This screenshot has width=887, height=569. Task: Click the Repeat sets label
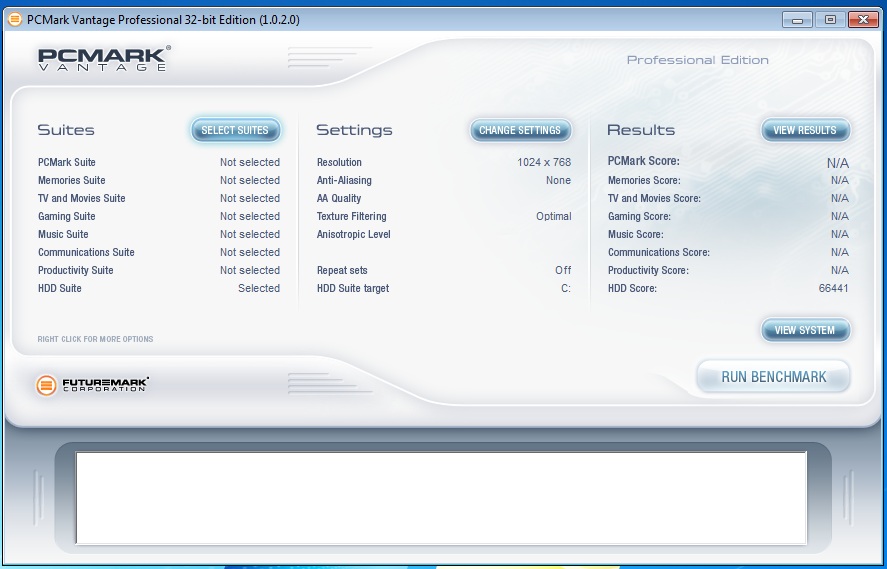coord(342,270)
